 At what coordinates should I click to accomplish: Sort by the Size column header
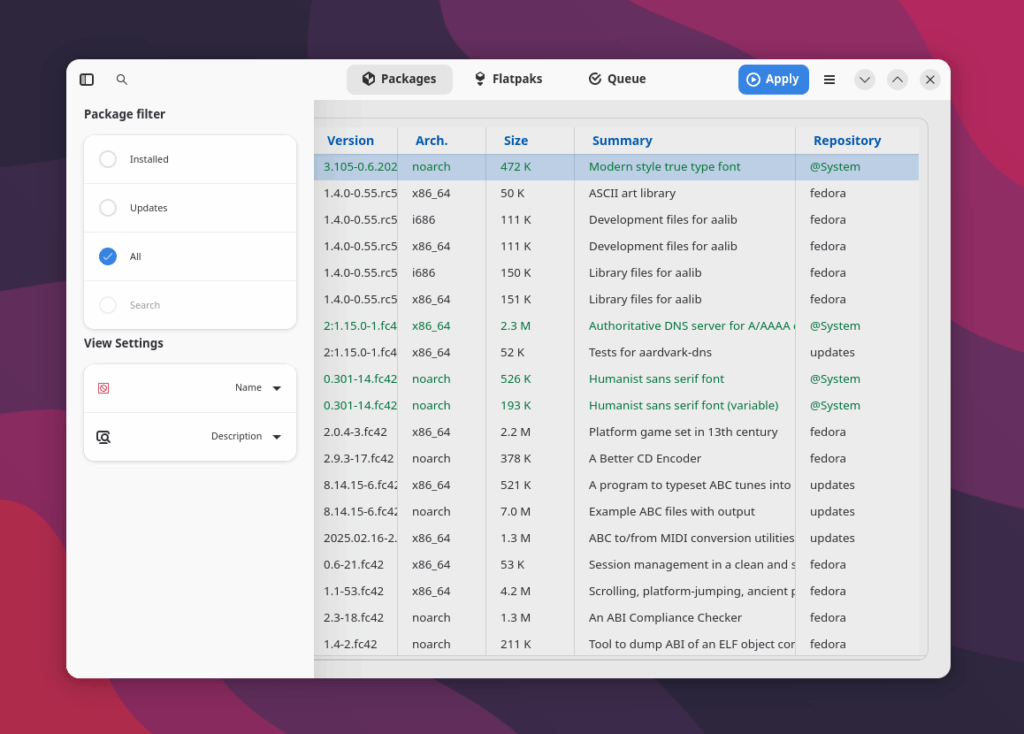coord(516,141)
